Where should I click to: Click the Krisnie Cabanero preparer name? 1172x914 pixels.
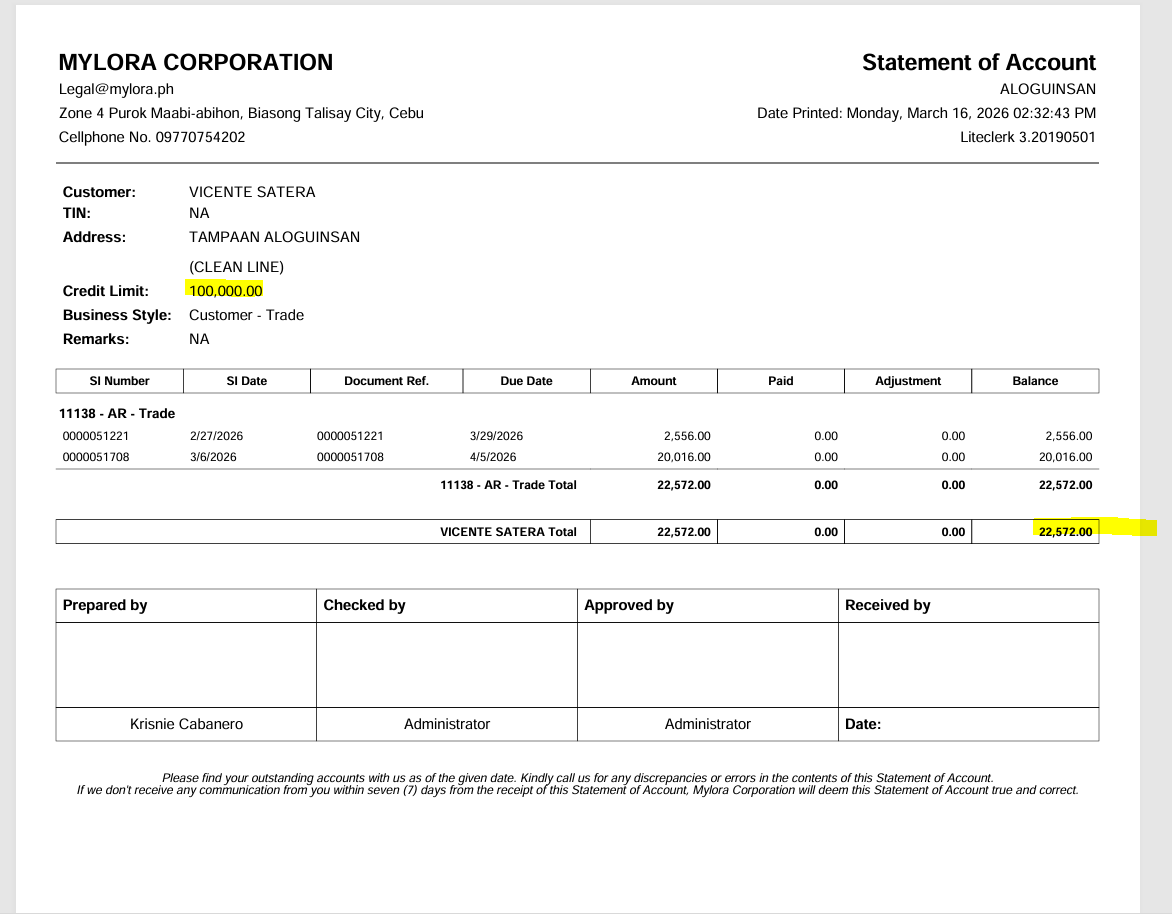(186, 724)
